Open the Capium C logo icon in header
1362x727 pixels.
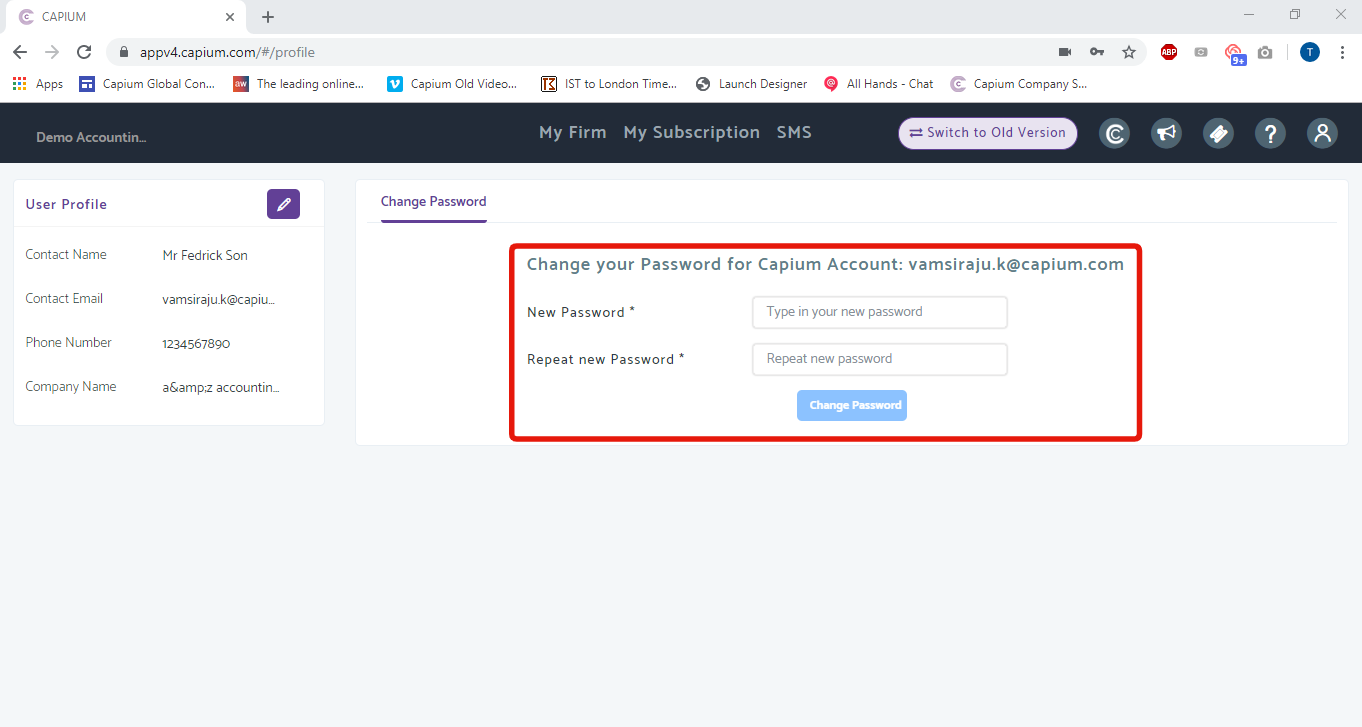click(1114, 133)
